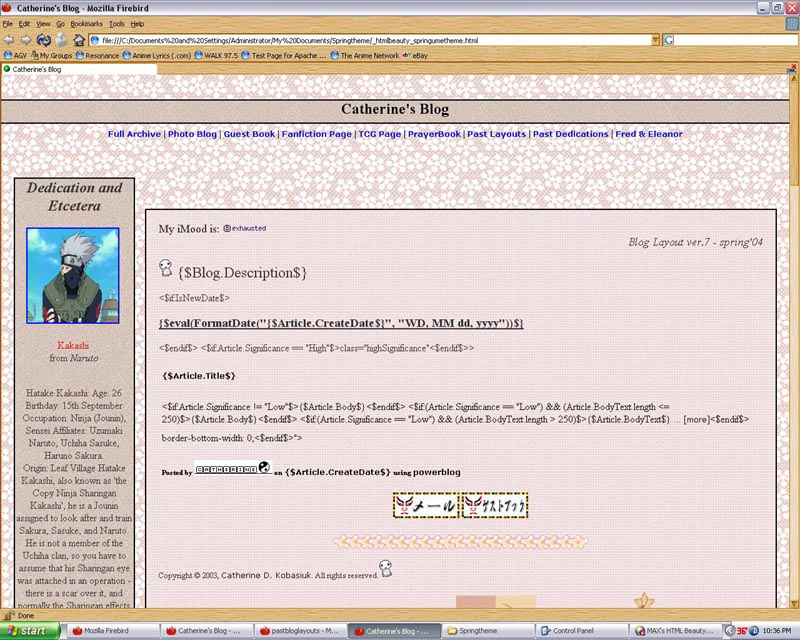Image resolution: width=800 pixels, height=640 pixels.
Task: Open the PrayerBook link
Action: tap(434, 134)
